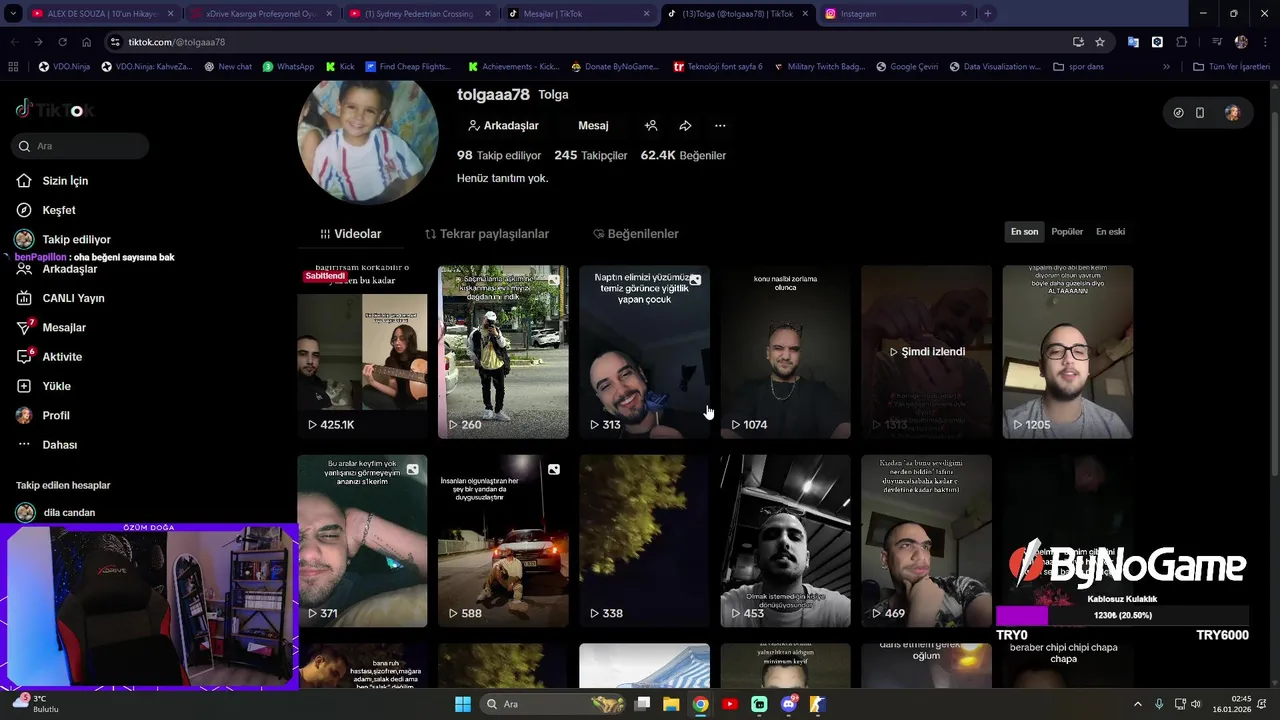Open the account avatar menu top-right

click(1232, 113)
